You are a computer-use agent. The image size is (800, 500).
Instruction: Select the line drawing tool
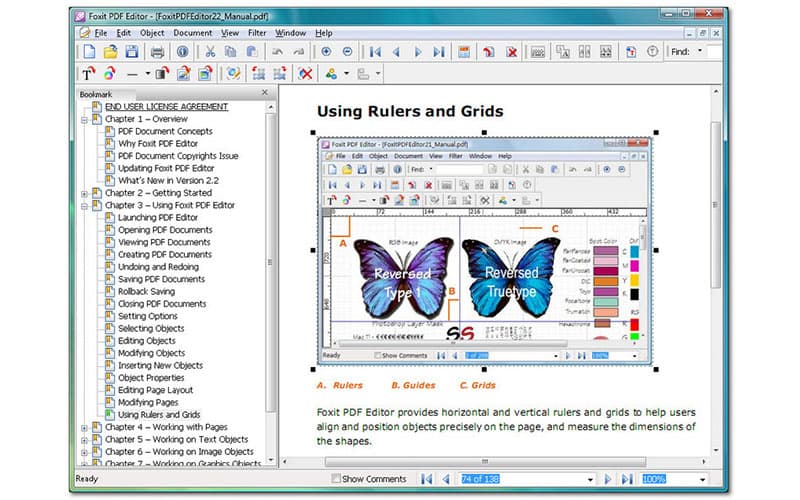(132, 74)
